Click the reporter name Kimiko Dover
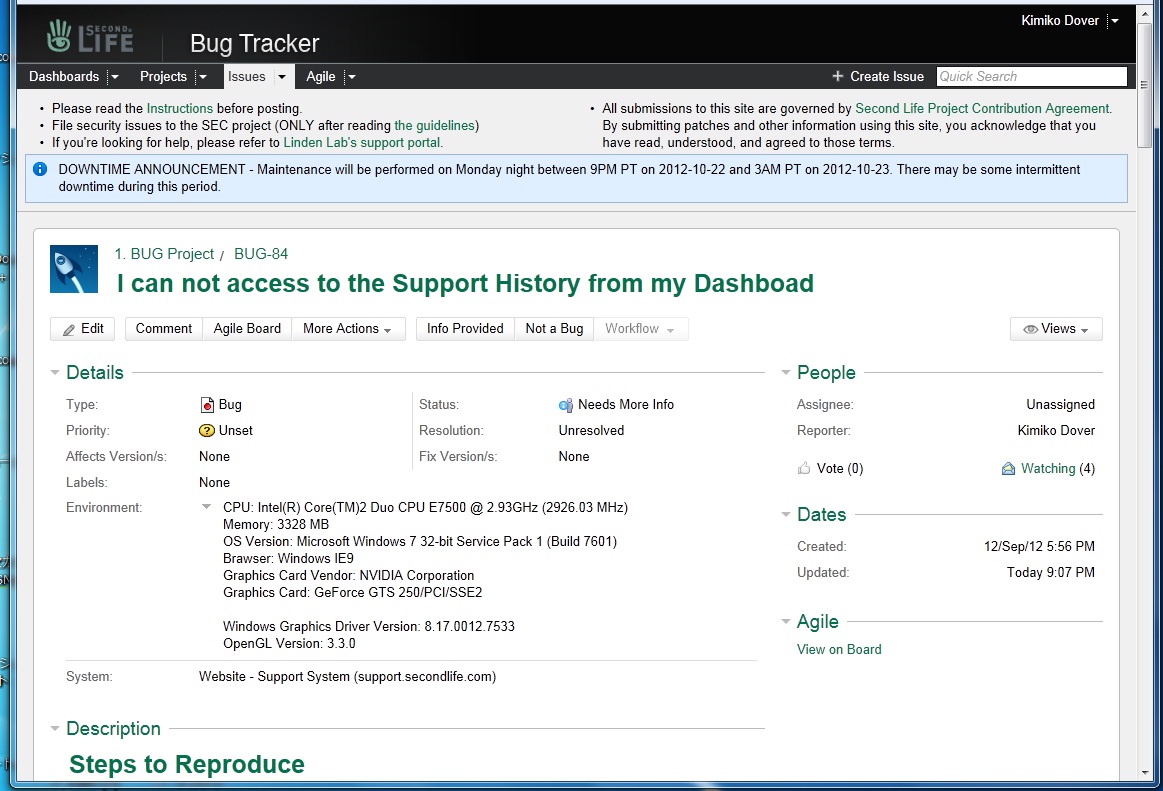Screen dimensions: 1163x791 pyautogui.click(x=1056, y=430)
